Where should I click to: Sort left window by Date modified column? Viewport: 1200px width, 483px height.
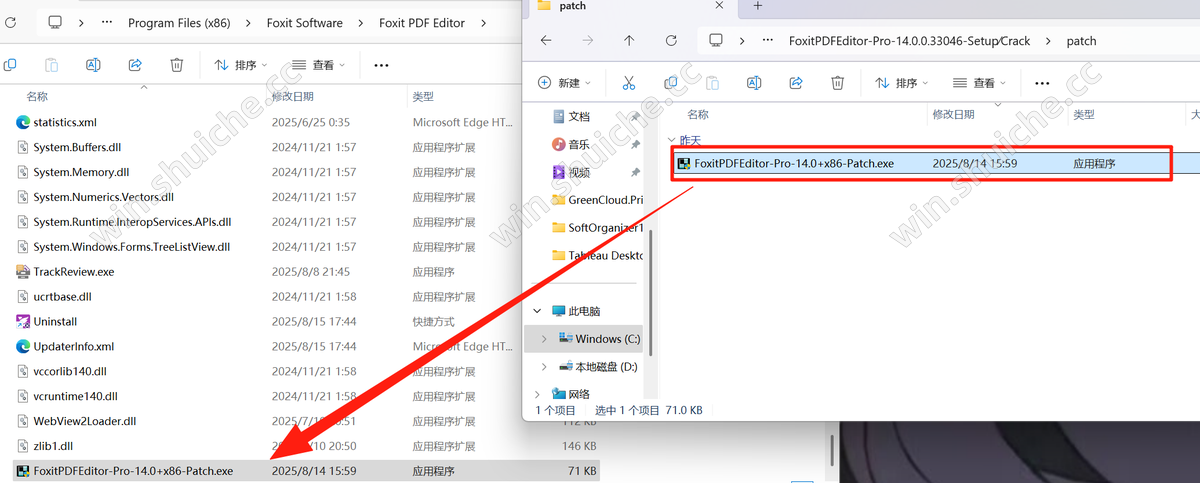pyautogui.click(x=292, y=96)
